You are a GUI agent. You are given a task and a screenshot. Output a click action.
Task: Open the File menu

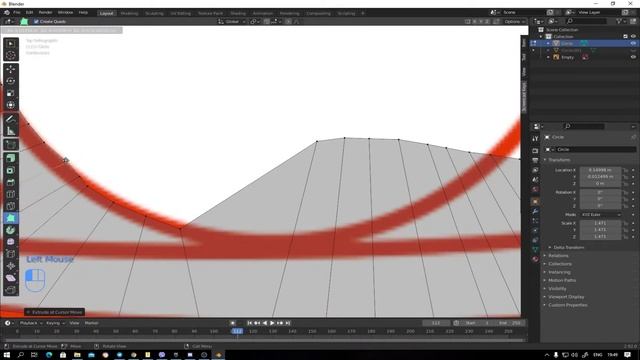point(17,13)
